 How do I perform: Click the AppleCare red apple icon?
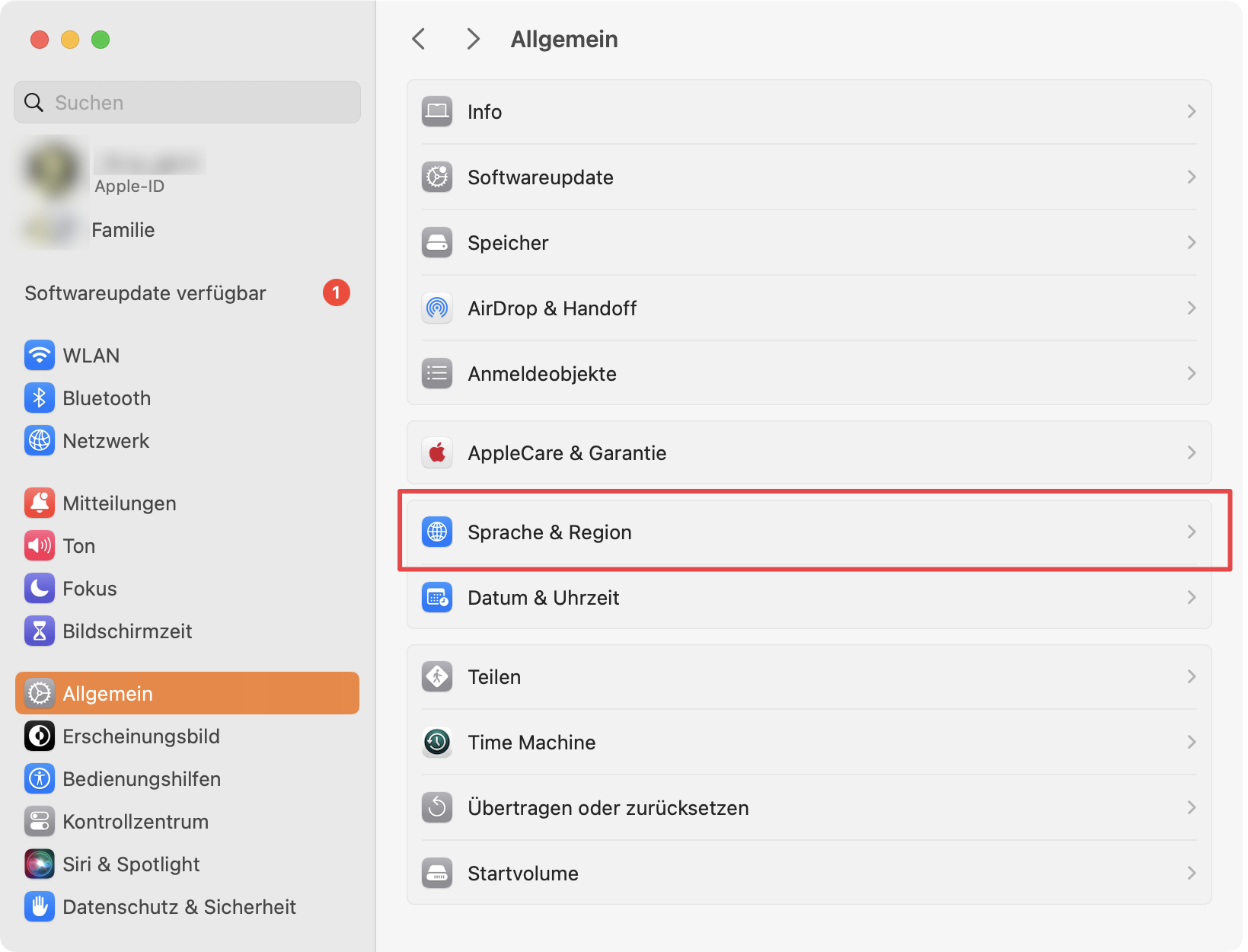(437, 453)
